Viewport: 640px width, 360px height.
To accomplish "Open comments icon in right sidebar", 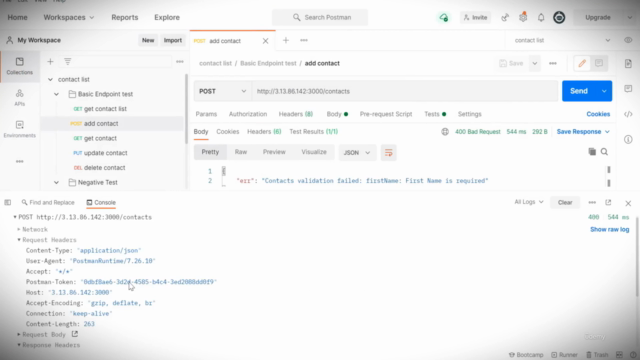I will tap(628, 89).
